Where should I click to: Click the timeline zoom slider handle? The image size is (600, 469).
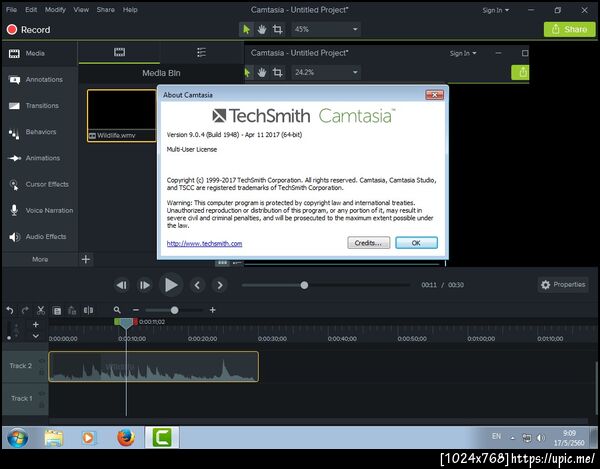click(x=174, y=310)
